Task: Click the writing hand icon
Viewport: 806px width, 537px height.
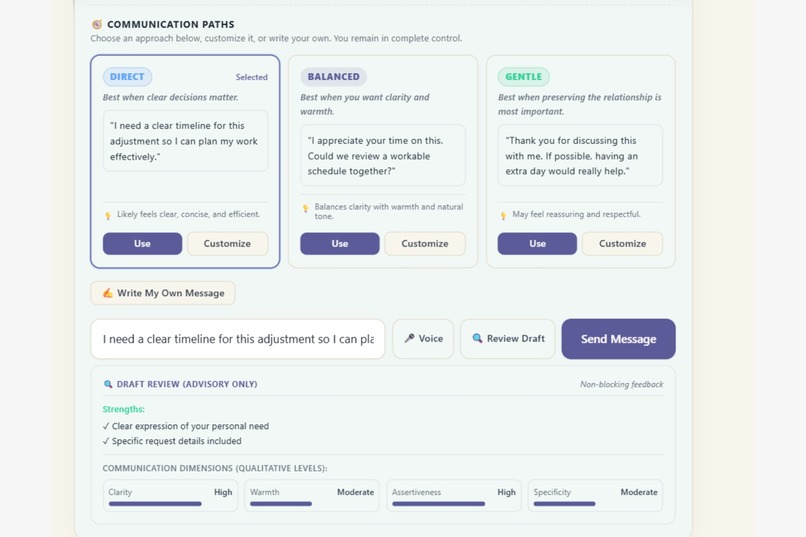Action: pyautogui.click(x=107, y=293)
